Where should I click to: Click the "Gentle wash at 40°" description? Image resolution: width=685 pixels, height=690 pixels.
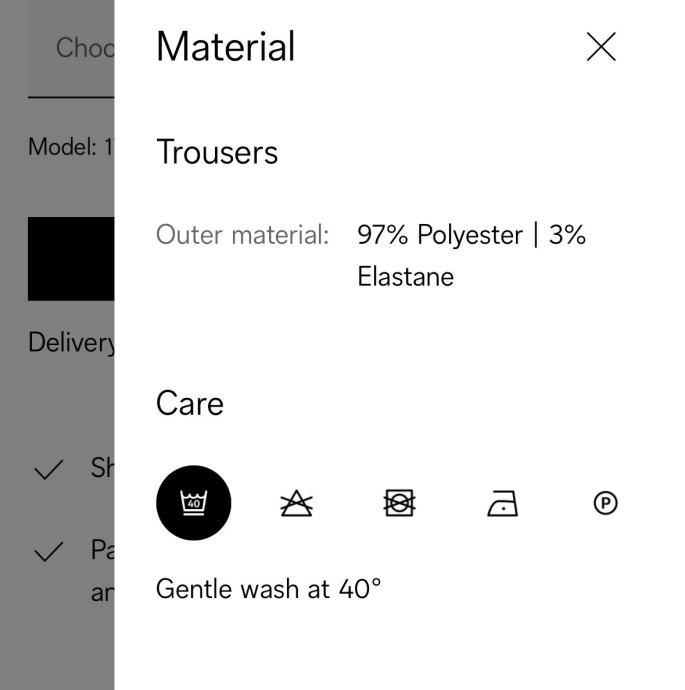(268, 589)
